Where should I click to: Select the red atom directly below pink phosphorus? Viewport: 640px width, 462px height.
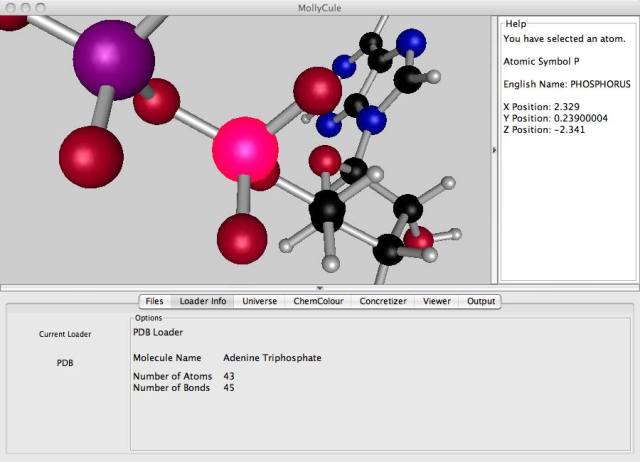click(242, 238)
